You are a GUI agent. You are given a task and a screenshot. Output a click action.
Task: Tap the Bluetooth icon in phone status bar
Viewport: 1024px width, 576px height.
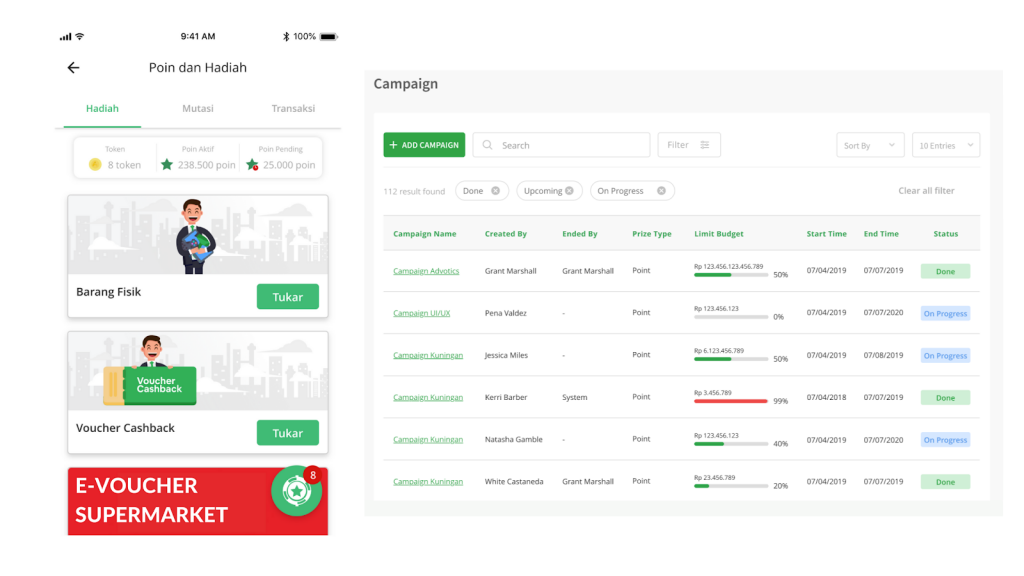pyautogui.click(x=286, y=37)
